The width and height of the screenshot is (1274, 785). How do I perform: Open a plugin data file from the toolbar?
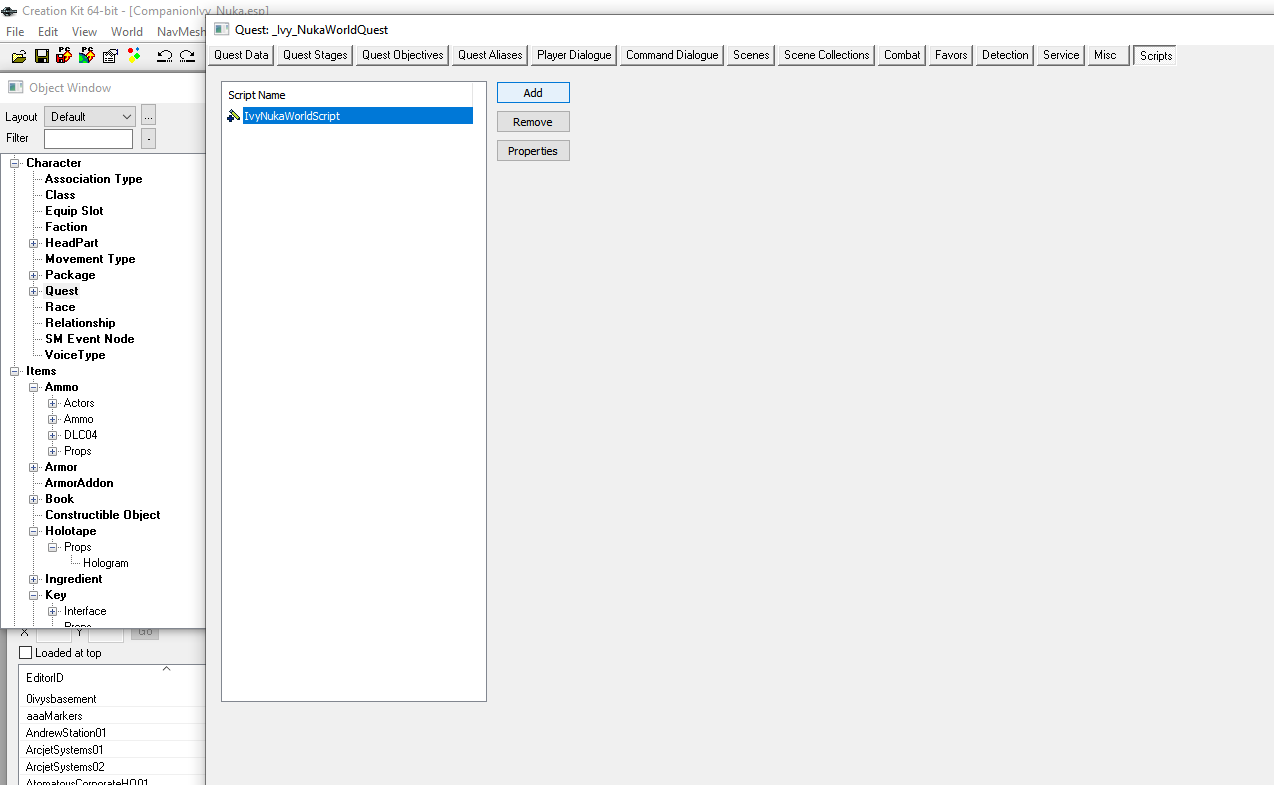click(19, 56)
